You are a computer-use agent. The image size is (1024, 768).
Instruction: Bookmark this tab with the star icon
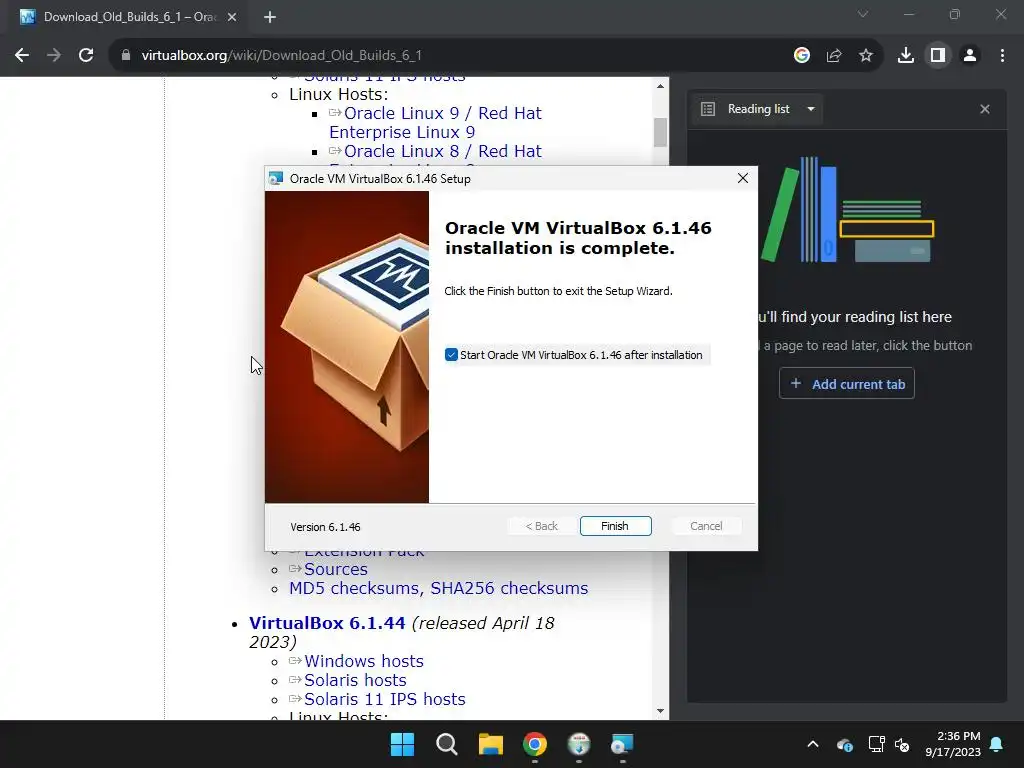866,56
